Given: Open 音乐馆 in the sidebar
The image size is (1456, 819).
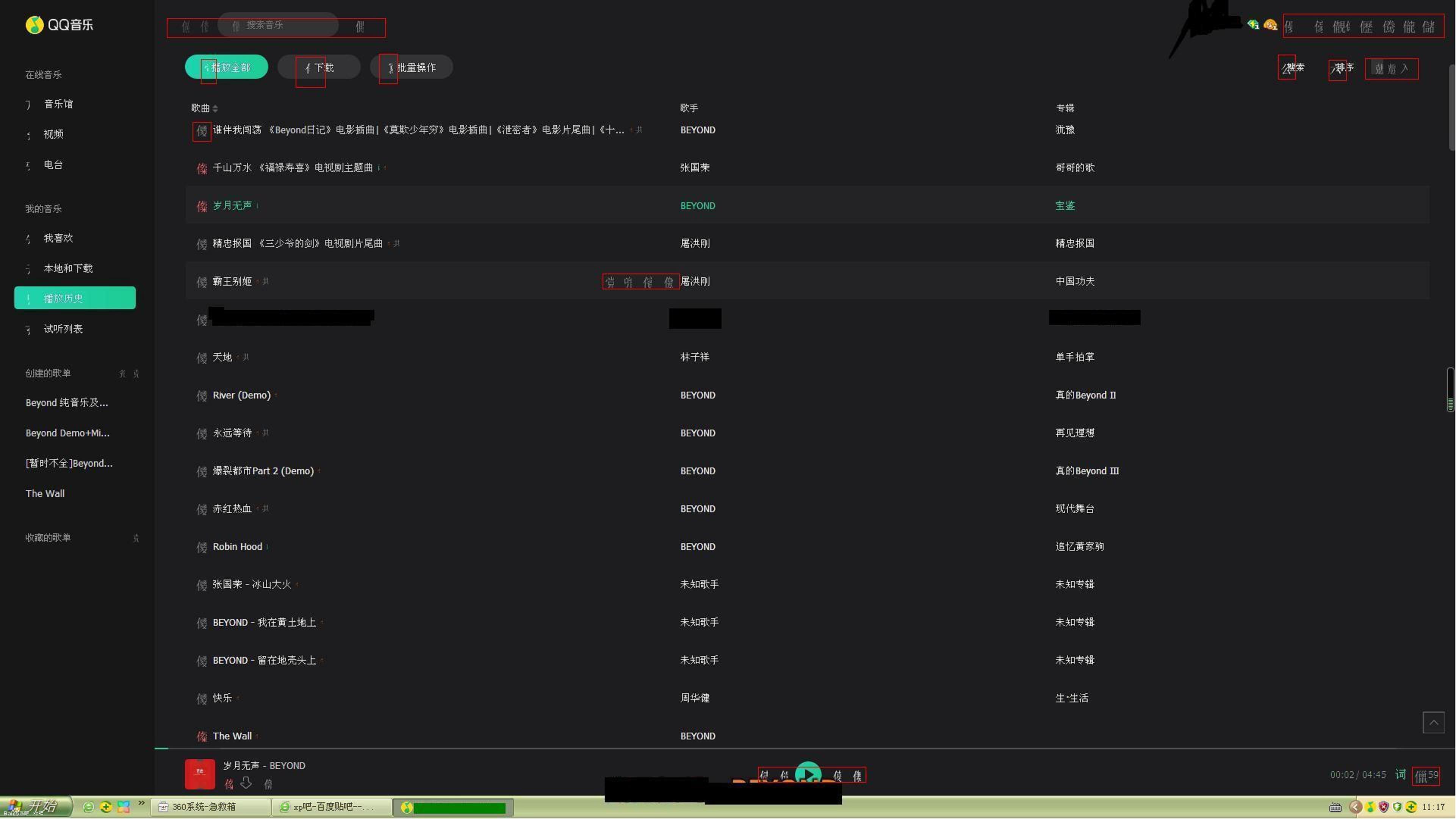Looking at the screenshot, I should click(58, 104).
